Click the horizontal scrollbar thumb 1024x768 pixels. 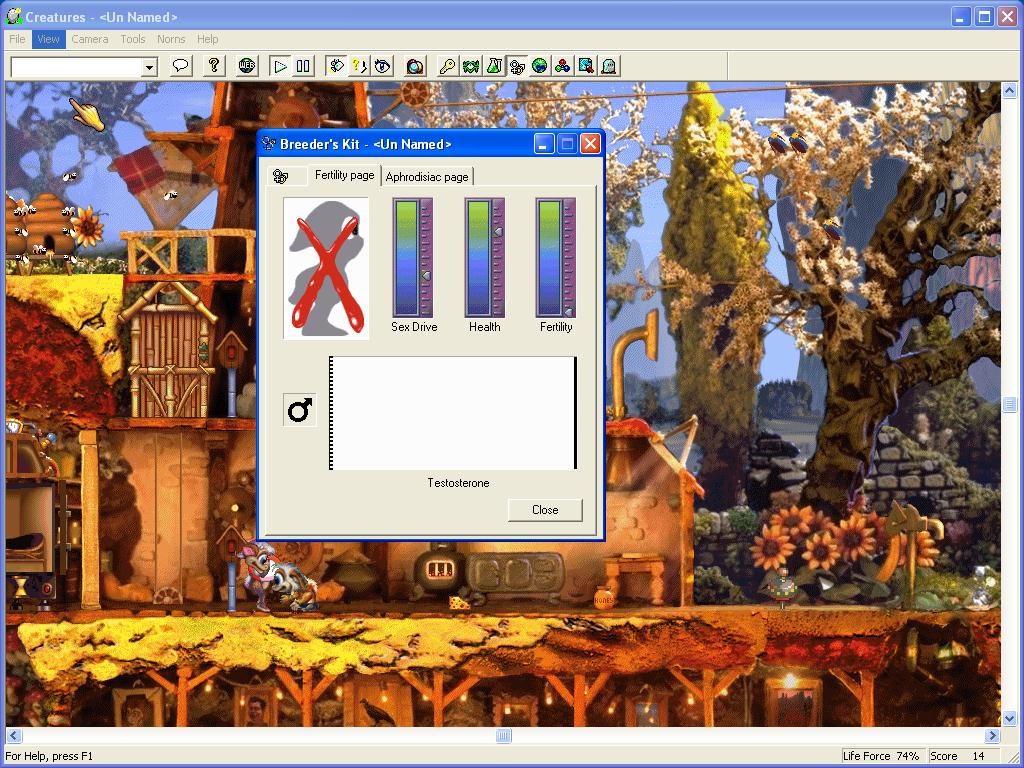(x=504, y=736)
